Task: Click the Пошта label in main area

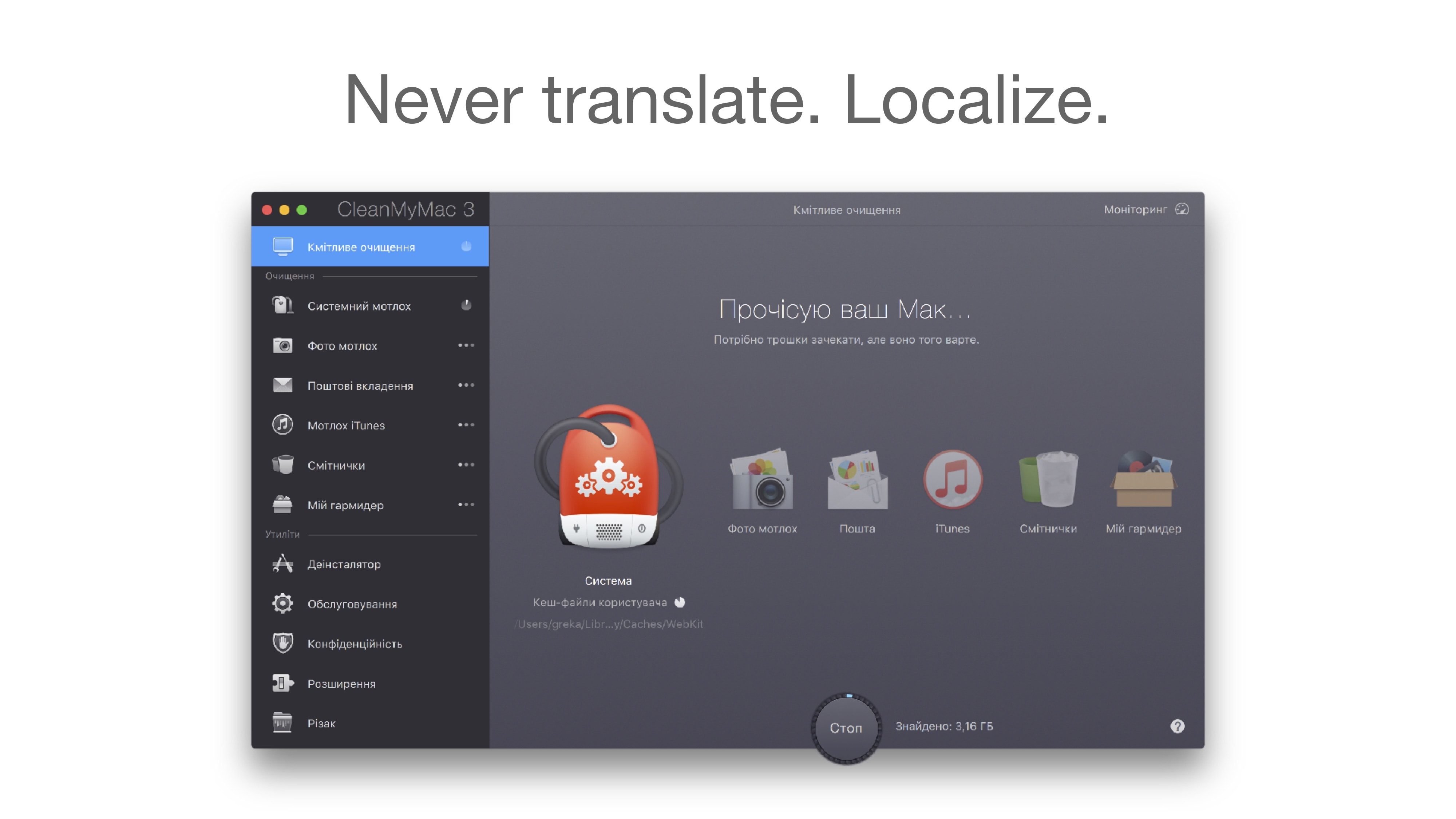Action: (x=857, y=529)
